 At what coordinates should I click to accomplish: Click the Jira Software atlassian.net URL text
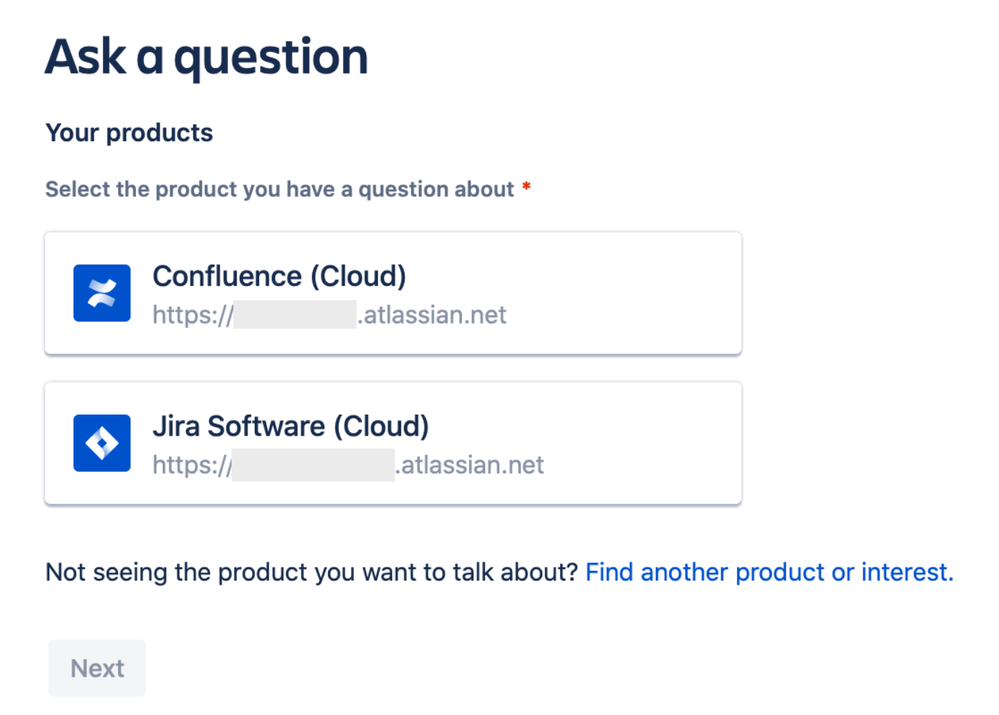click(x=348, y=465)
